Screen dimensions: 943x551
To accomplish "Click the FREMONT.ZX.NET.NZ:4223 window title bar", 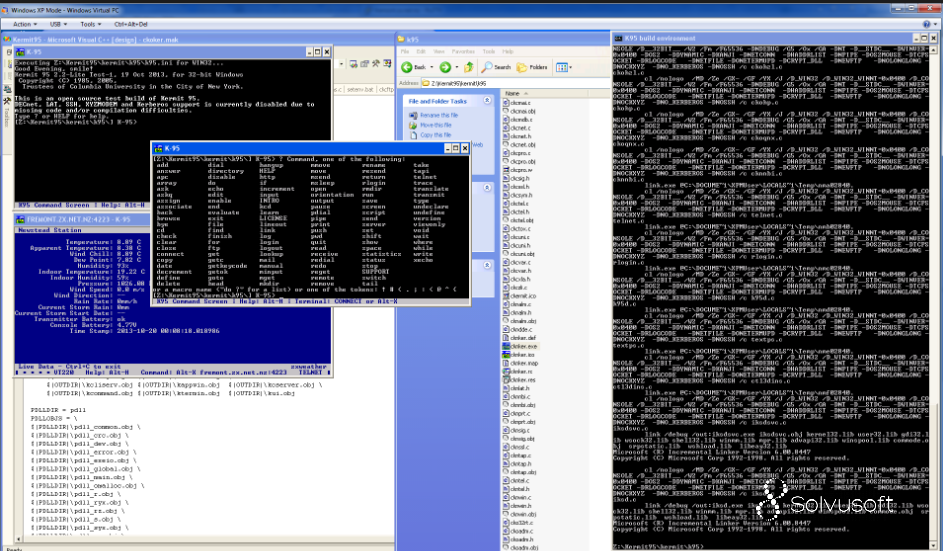I will tap(81, 220).
